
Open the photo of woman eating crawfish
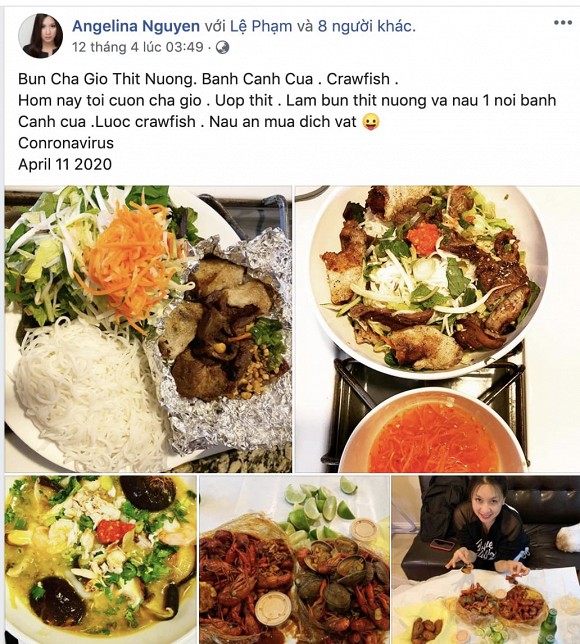[x=486, y=560]
